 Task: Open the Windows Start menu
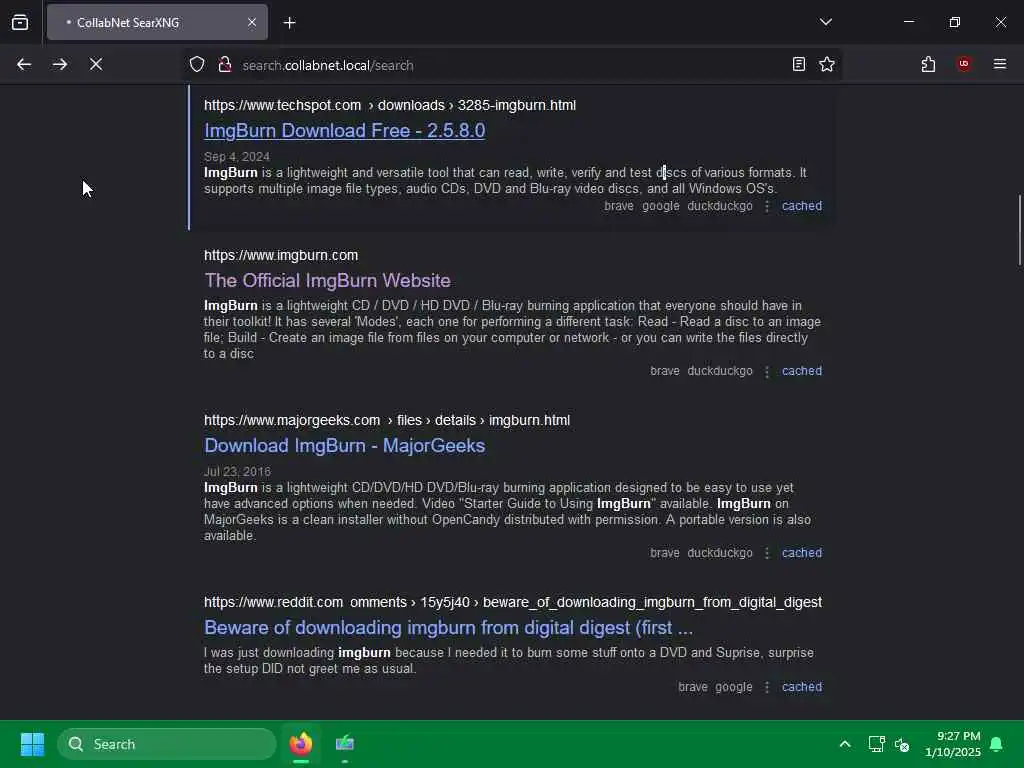coord(32,744)
